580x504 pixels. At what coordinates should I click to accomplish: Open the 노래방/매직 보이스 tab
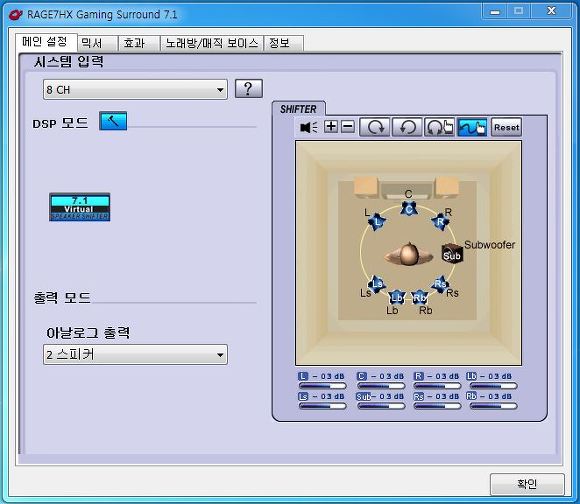pyautogui.click(x=212, y=43)
